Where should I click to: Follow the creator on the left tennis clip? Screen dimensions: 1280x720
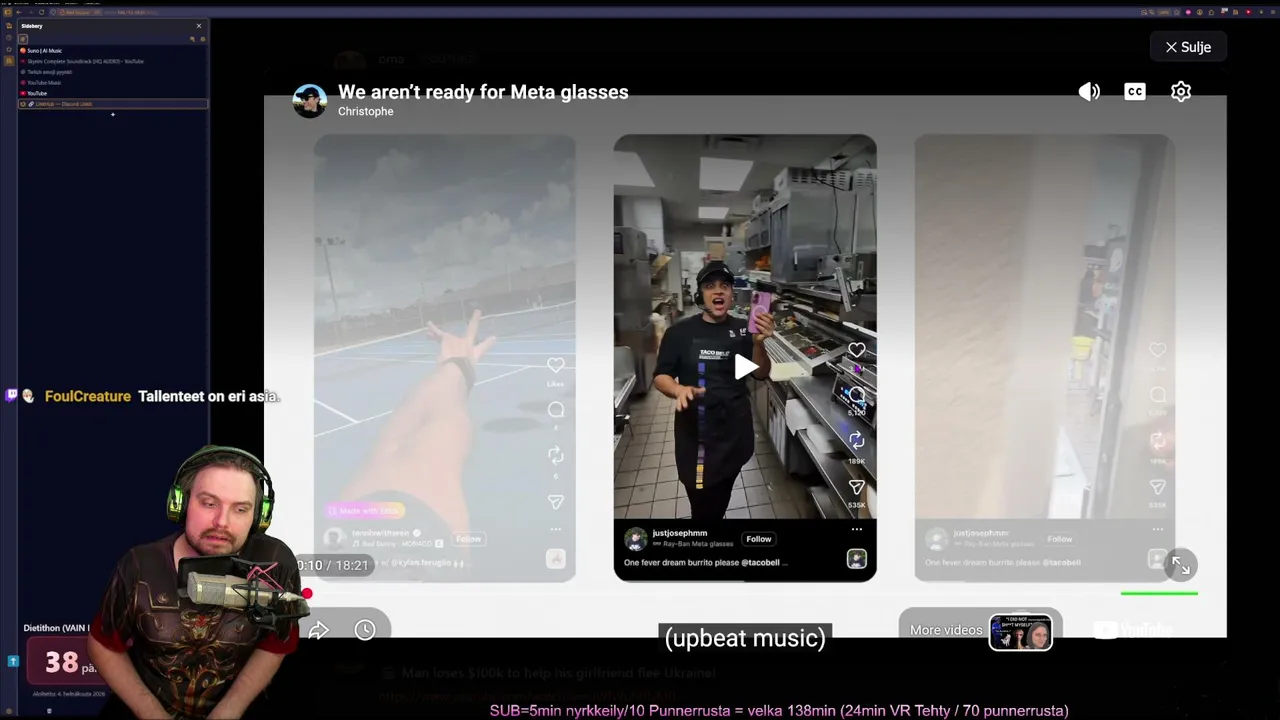coord(469,539)
